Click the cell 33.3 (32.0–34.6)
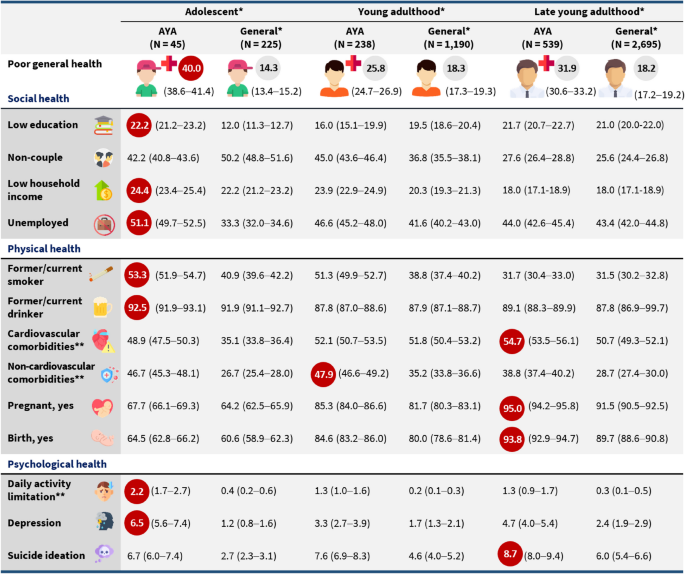This screenshot has height=574, width=685. 257,223
